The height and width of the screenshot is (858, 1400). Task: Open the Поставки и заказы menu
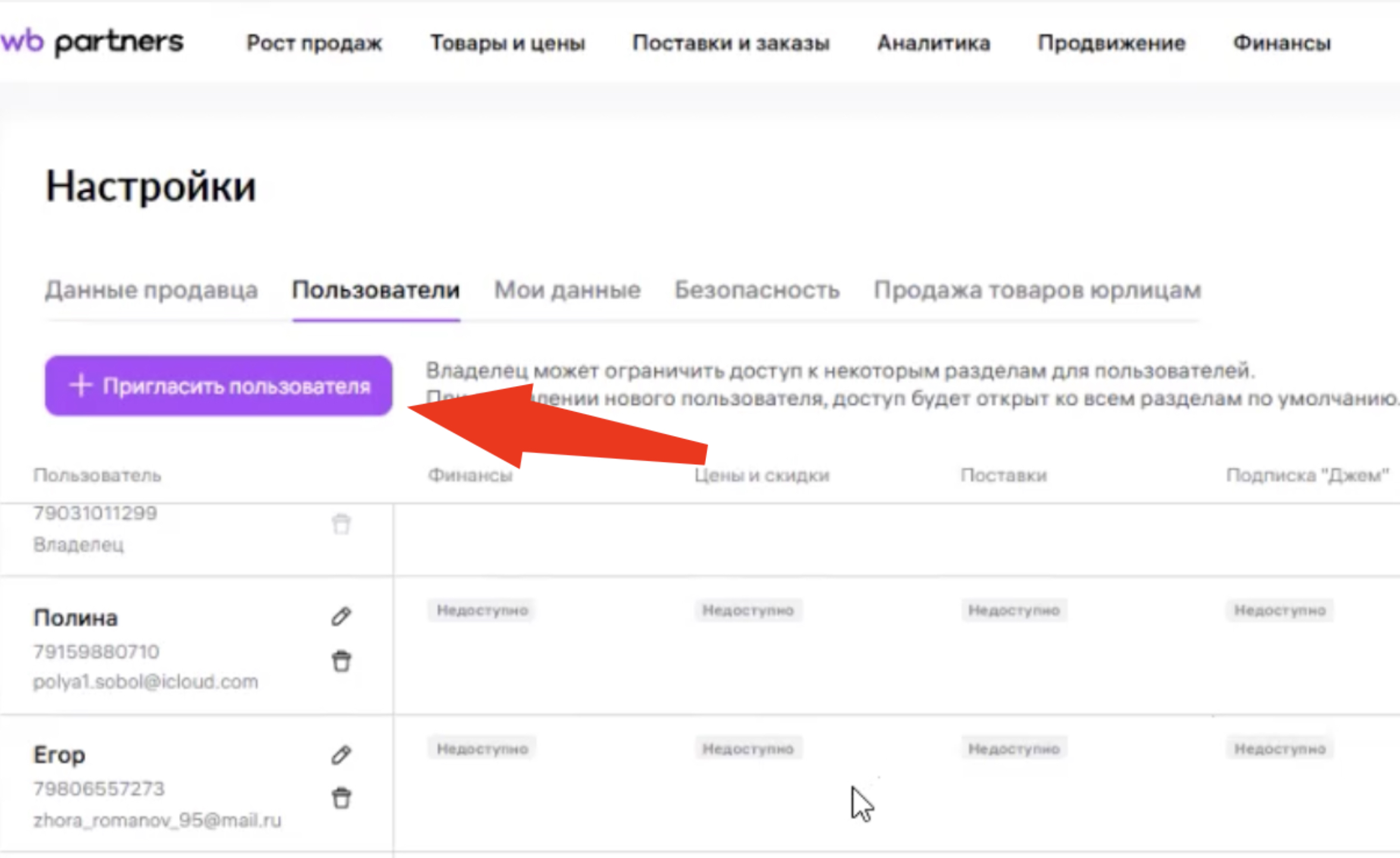(x=731, y=43)
